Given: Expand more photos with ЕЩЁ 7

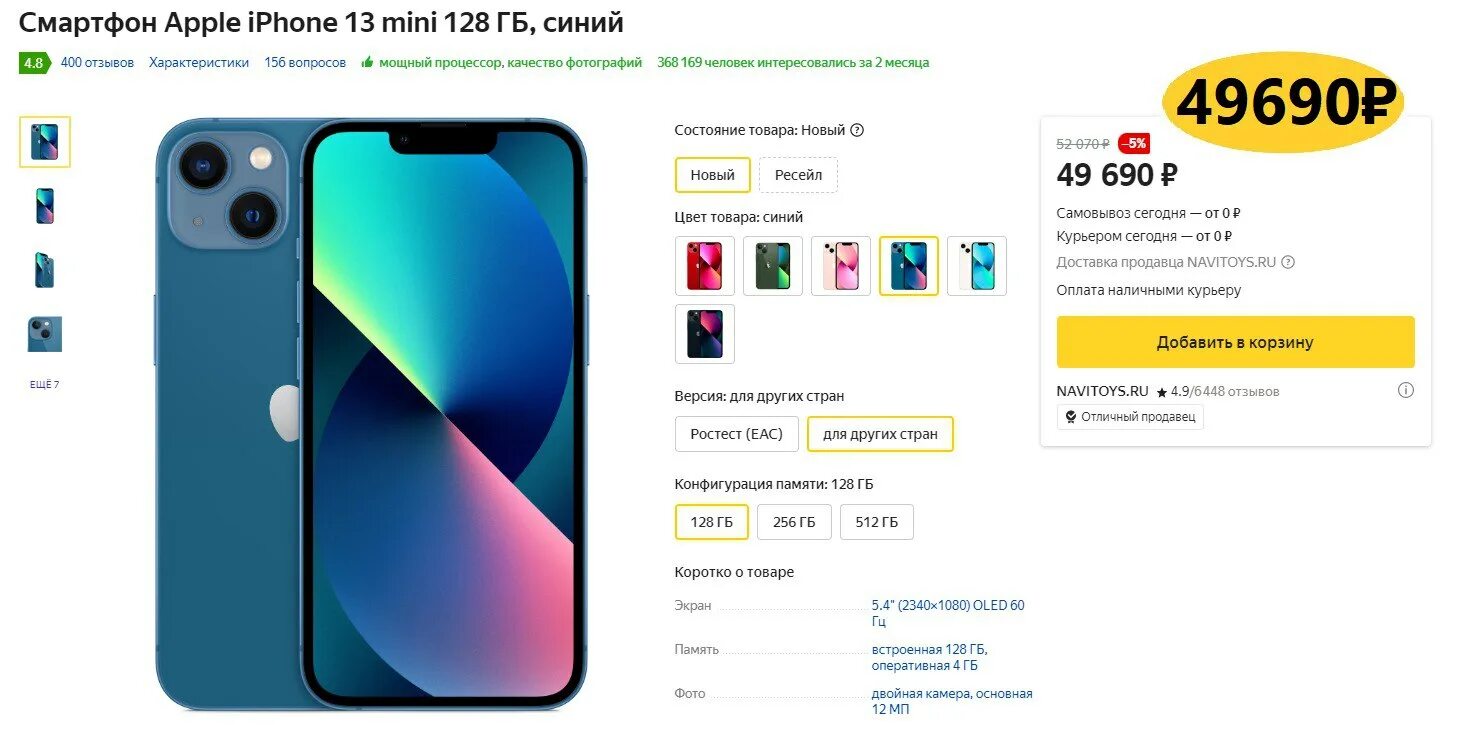Looking at the screenshot, I should 44,385.
